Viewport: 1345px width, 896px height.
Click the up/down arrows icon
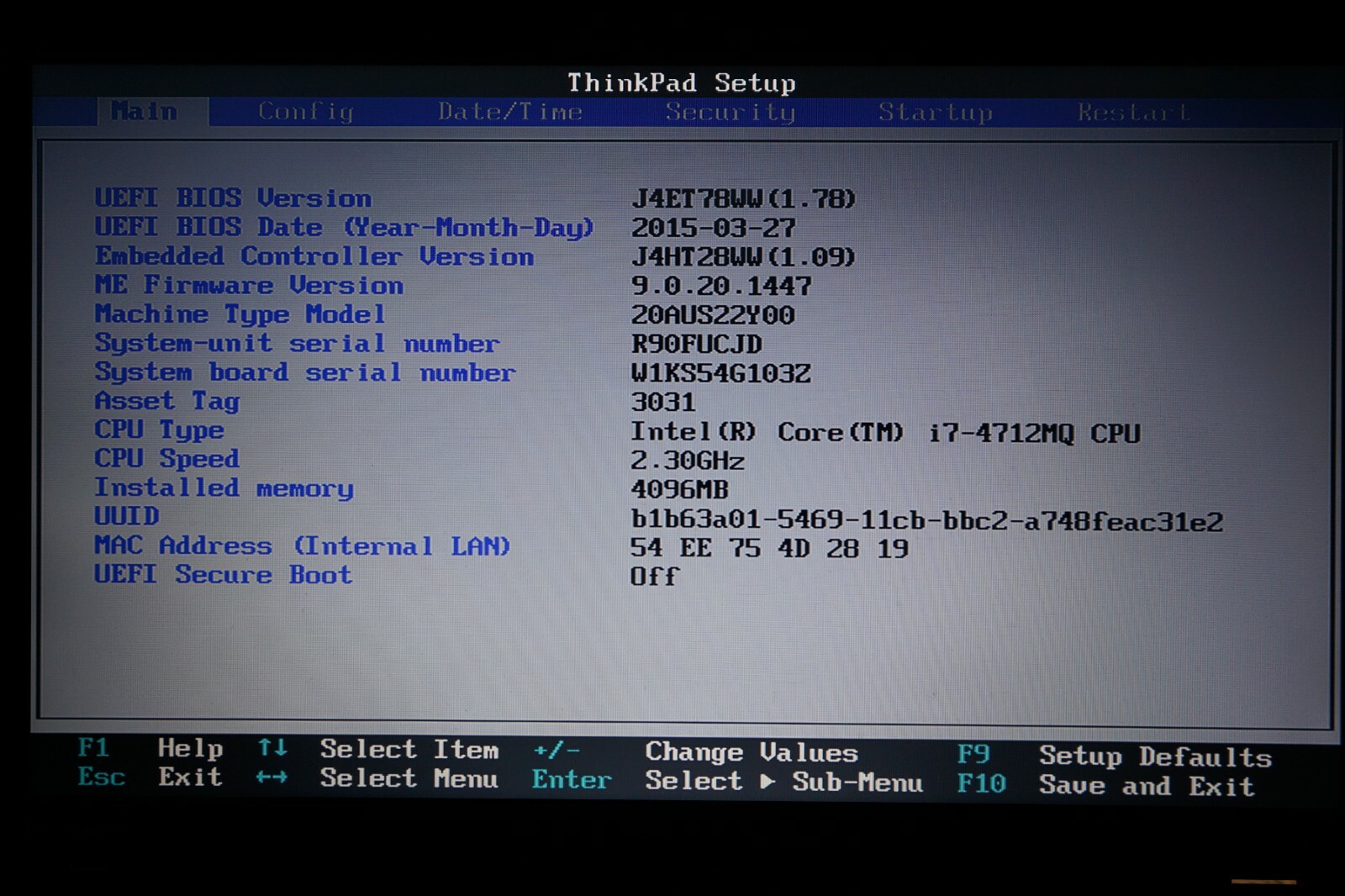pos(272,747)
